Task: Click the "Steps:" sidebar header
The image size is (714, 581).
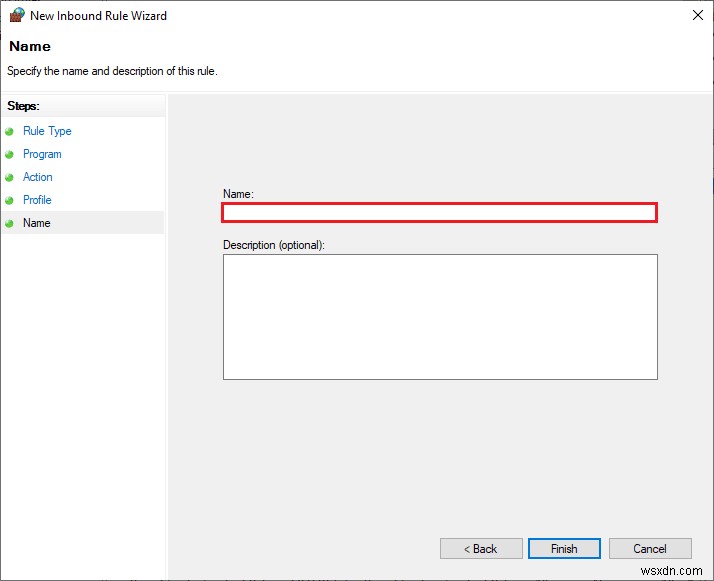Action: coord(23,106)
